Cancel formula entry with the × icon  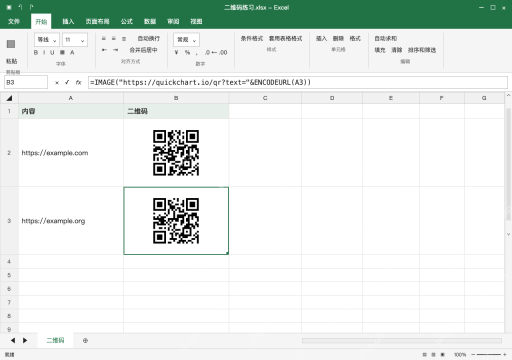click(57, 83)
